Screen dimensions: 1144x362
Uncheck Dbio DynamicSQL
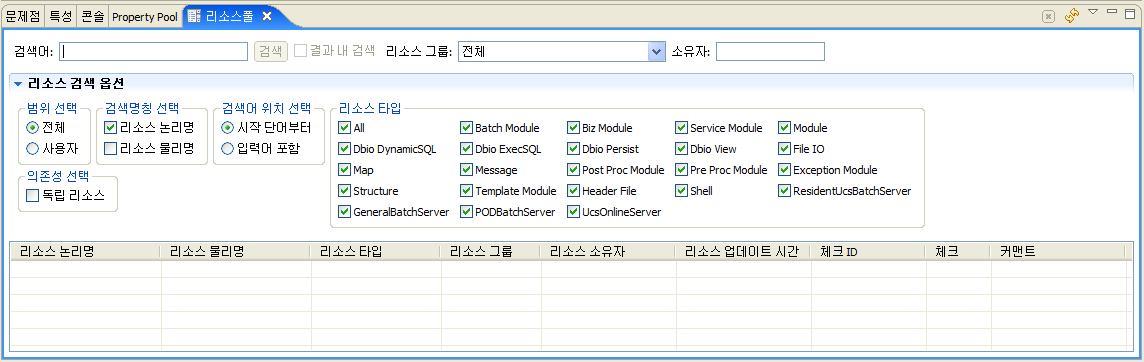344,149
